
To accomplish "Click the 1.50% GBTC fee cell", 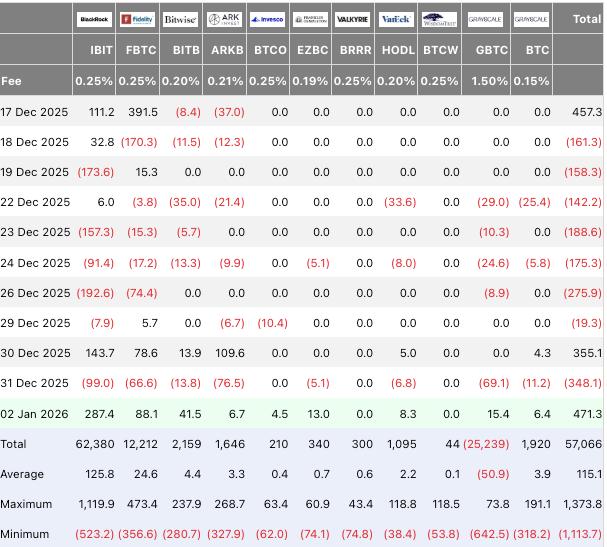I will coord(491,80).
